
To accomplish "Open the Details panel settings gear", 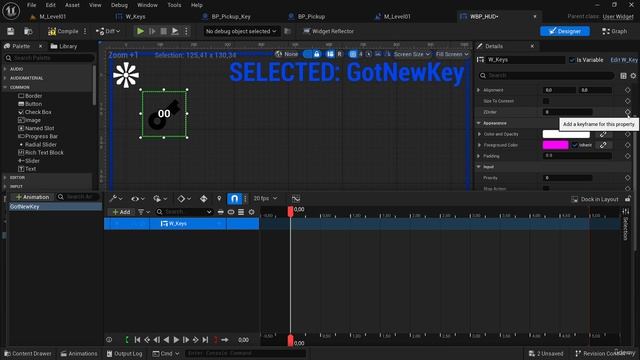I will pyautogui.click(x=633, y=76).
